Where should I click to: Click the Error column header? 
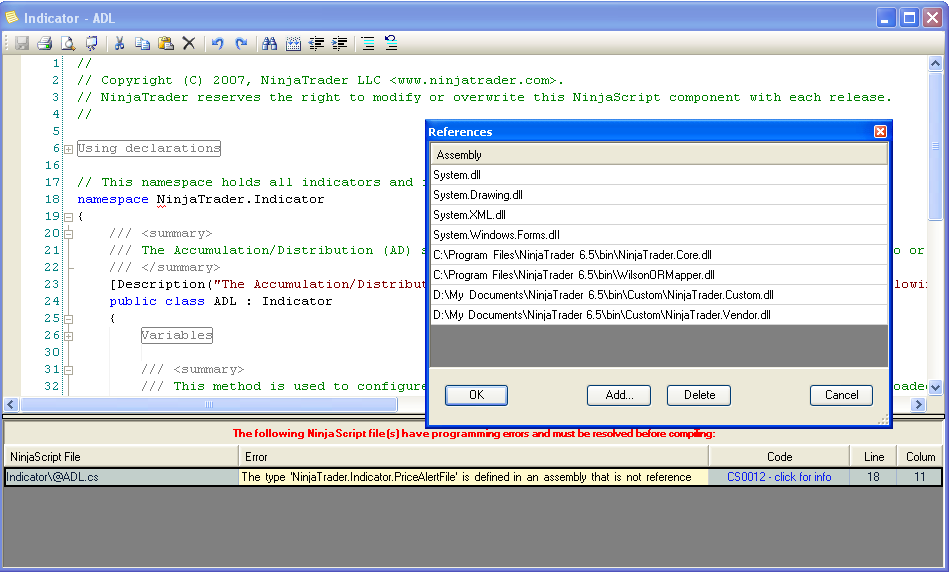(473, 457)
